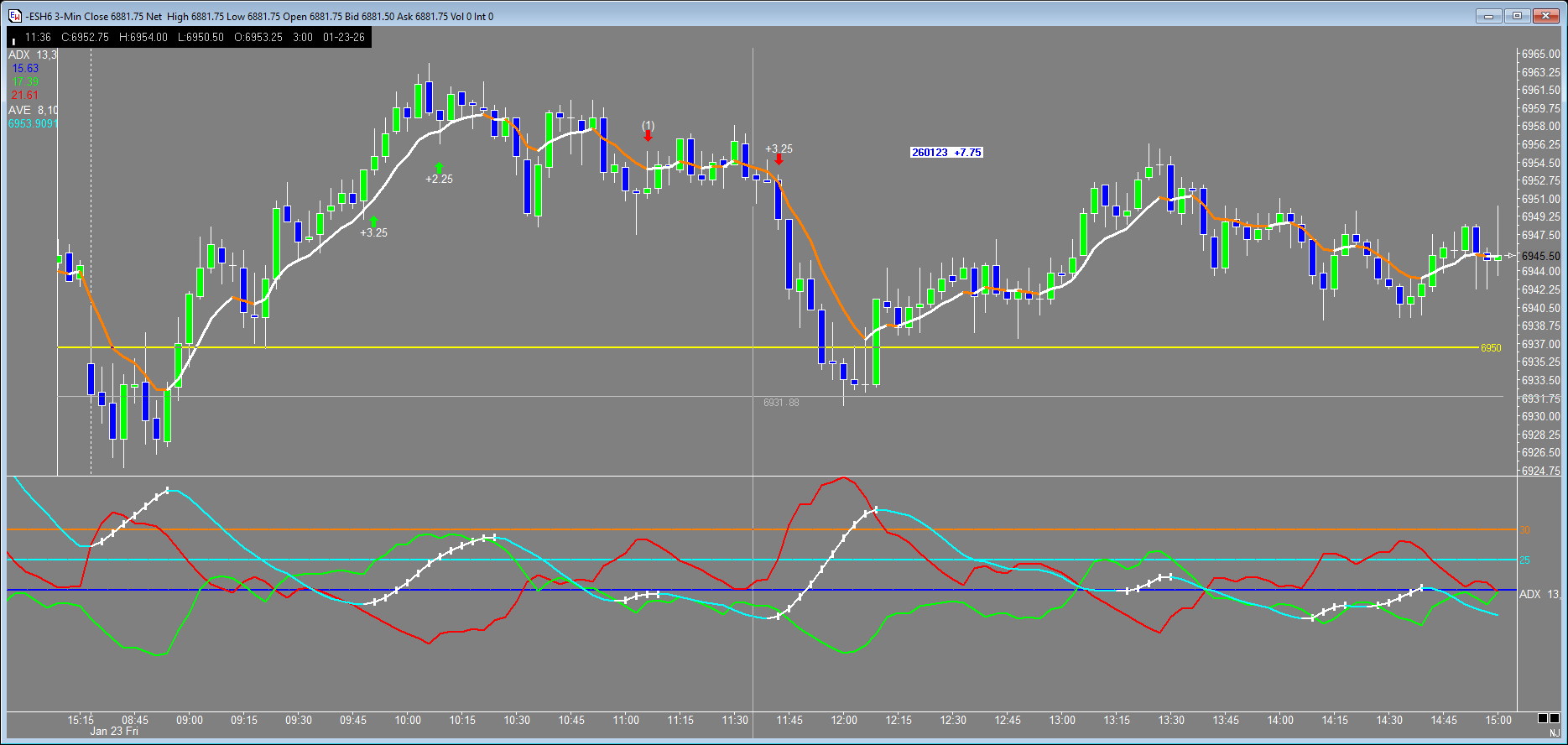The width and height of the screenshot is (1568, 745).
Task: Select the AVE 8,10 study label
Action: click(33, 110)
